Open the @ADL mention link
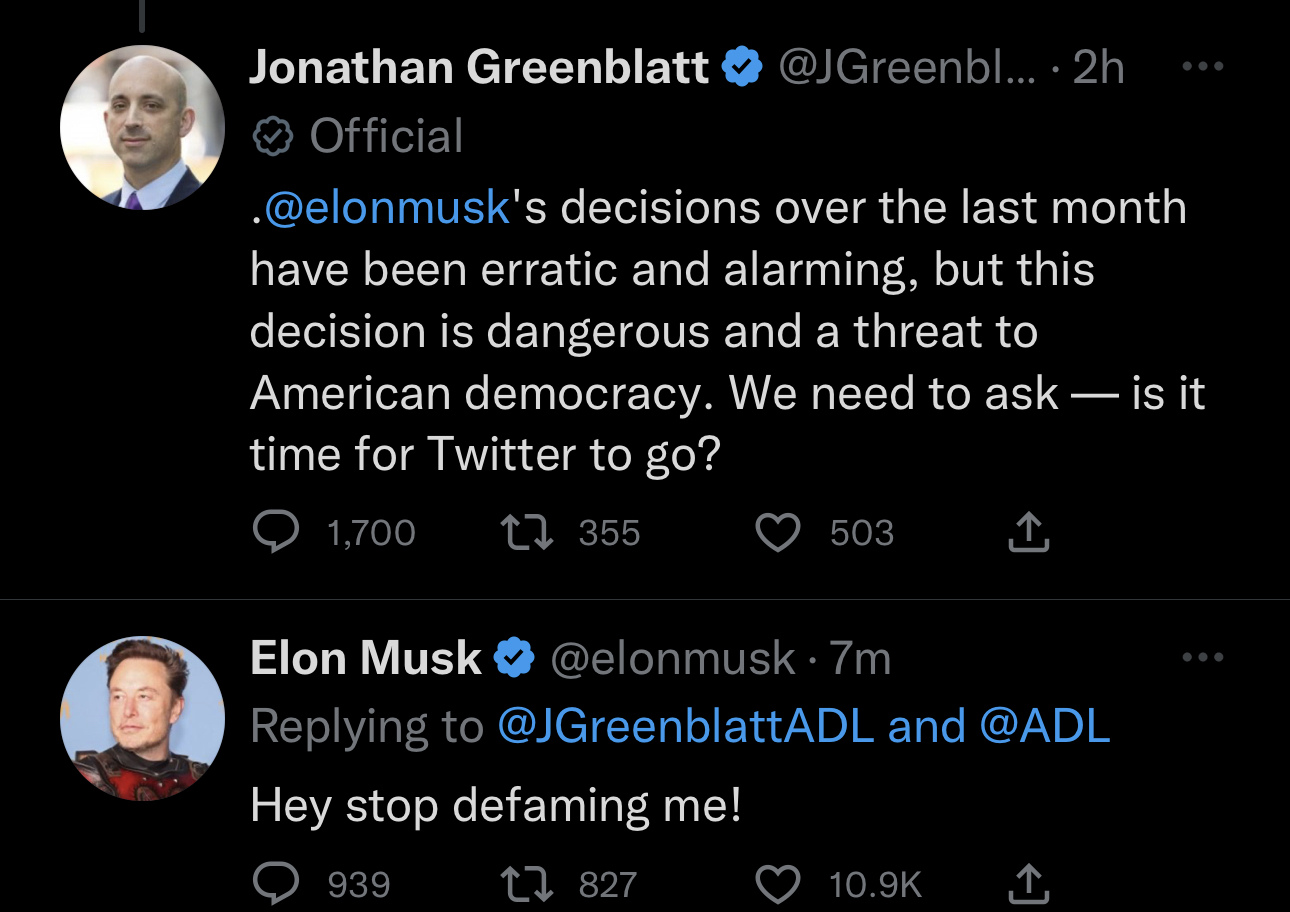This screenshot has width=1290, height=912. pos(1045,726)
